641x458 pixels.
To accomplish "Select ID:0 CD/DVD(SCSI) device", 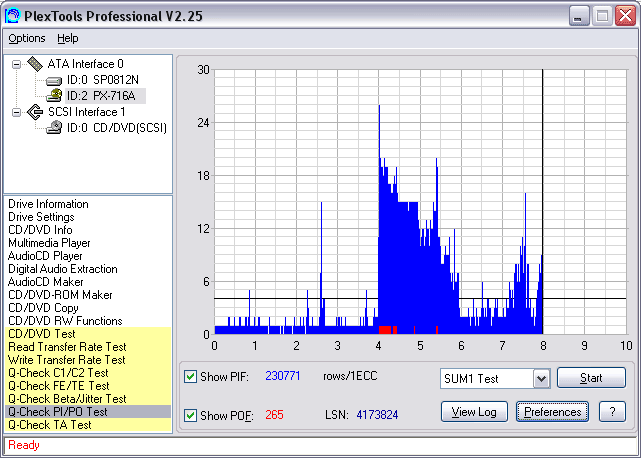I will tap(117, 128).
